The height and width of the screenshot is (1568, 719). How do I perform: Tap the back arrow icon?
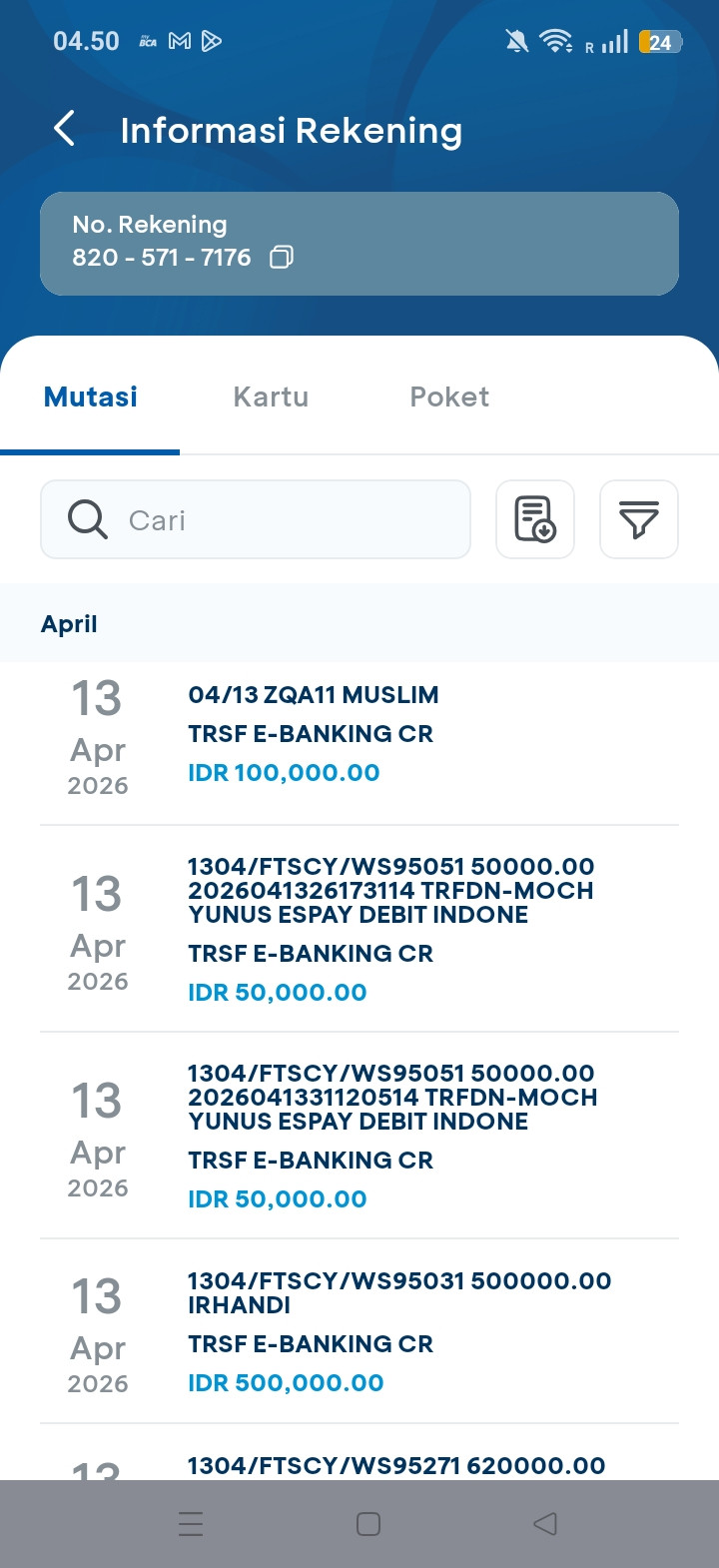click(65, 129)
